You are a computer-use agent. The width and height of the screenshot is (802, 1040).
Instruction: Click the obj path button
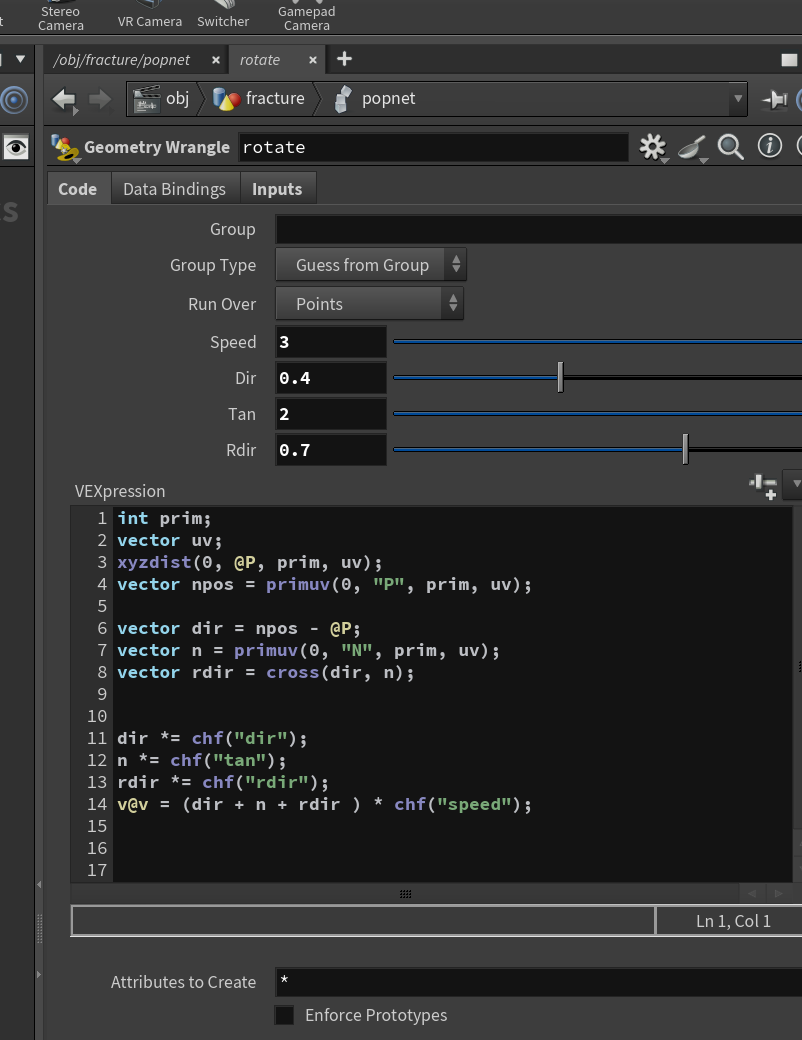[x=162, y=99]
